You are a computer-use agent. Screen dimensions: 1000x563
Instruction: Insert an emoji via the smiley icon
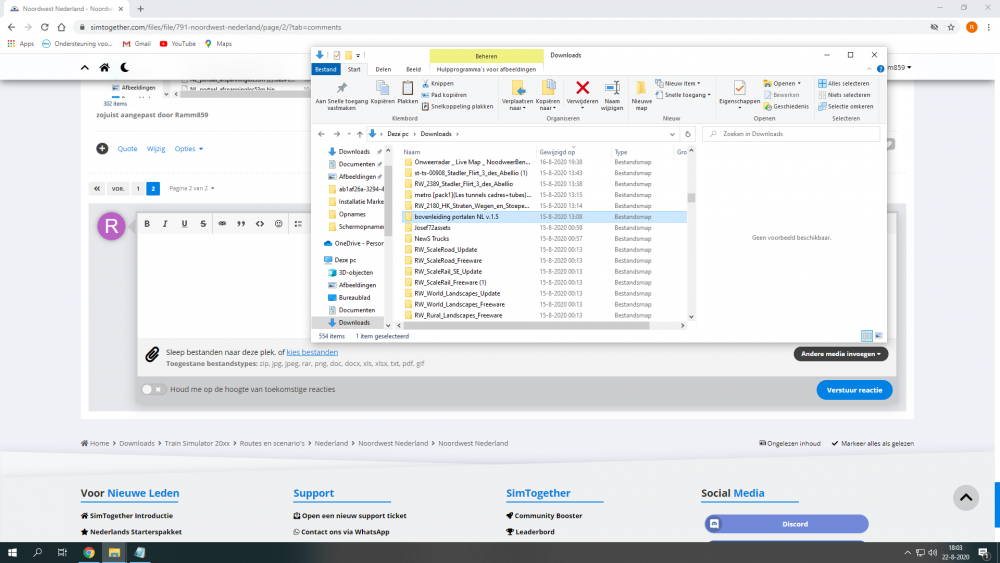pos(278,223)
